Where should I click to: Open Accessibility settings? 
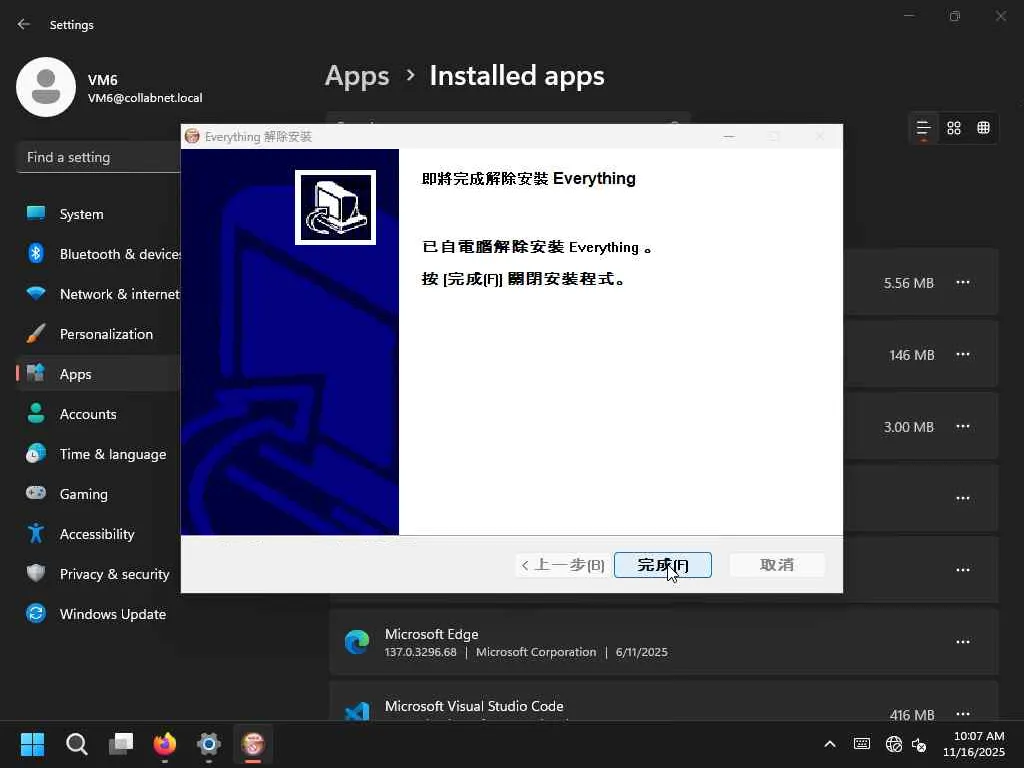coord(98,534)
